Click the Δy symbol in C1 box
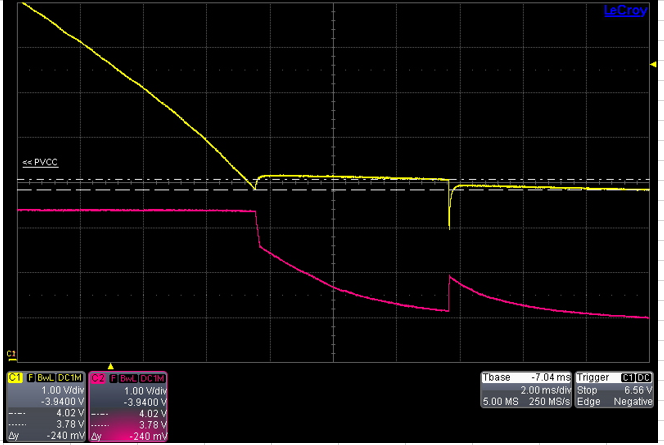 (14, 436)
